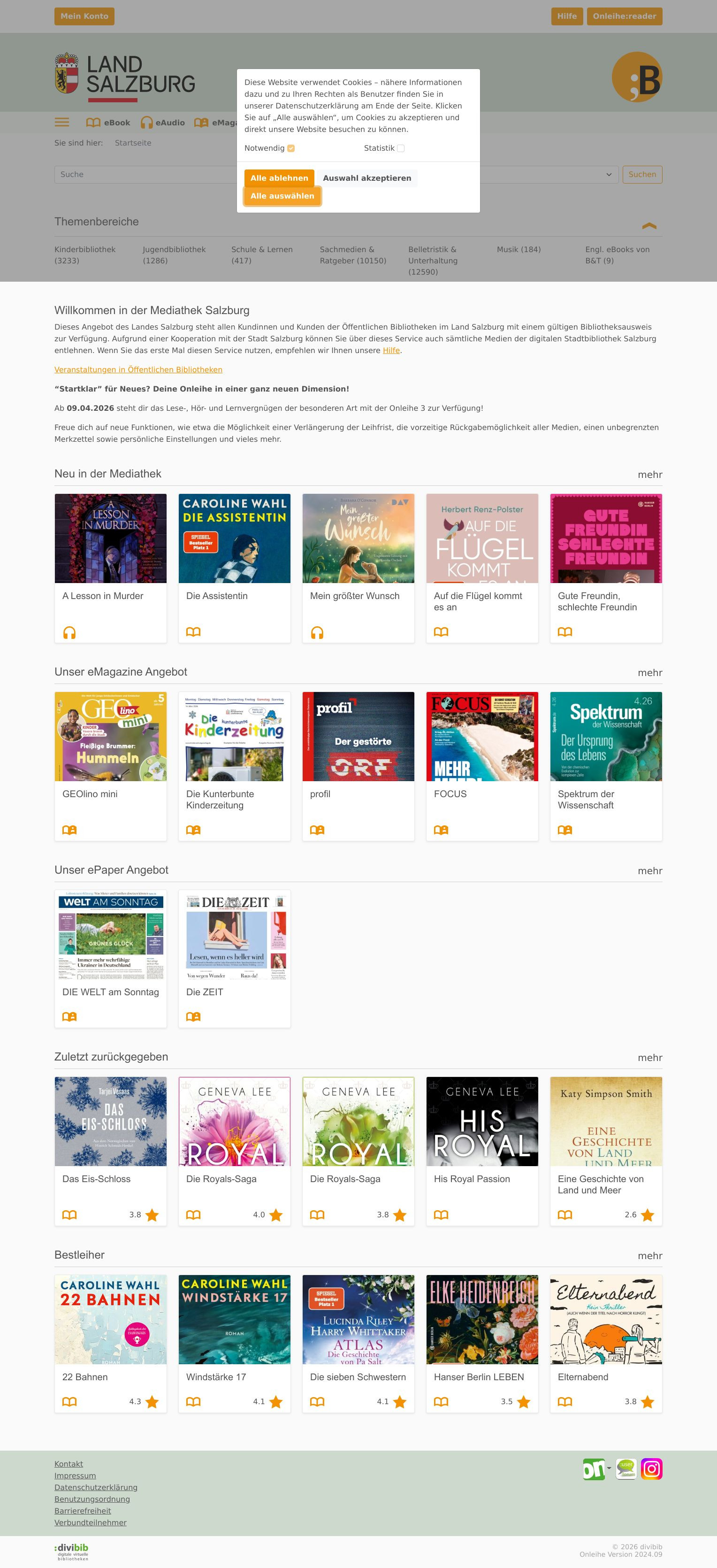The image size is (717, 1568).
Task: Toggle the Notwendig cookie checkbox
Action: click(291, 148)
